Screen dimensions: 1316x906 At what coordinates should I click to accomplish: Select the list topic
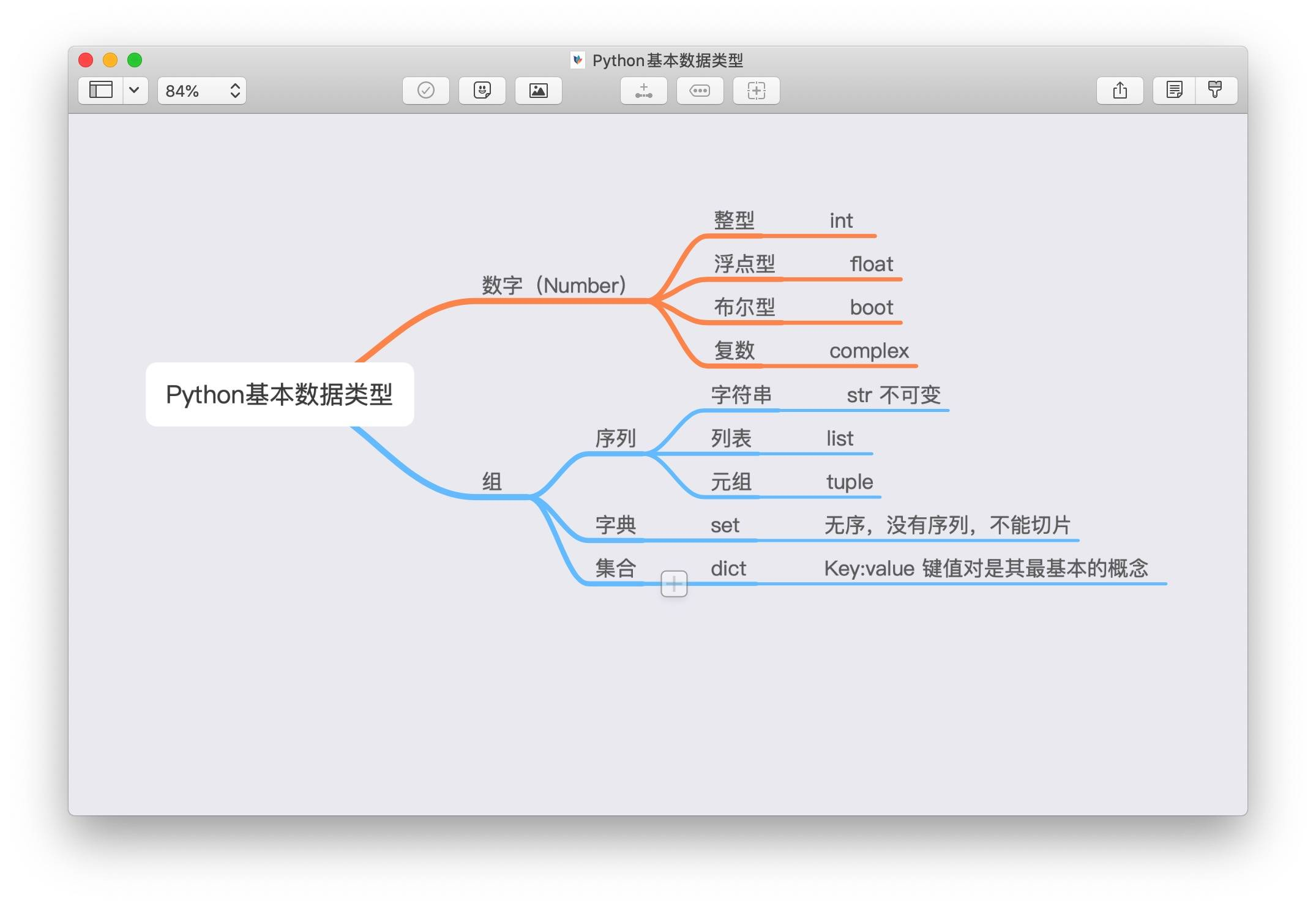pos(840,438)
